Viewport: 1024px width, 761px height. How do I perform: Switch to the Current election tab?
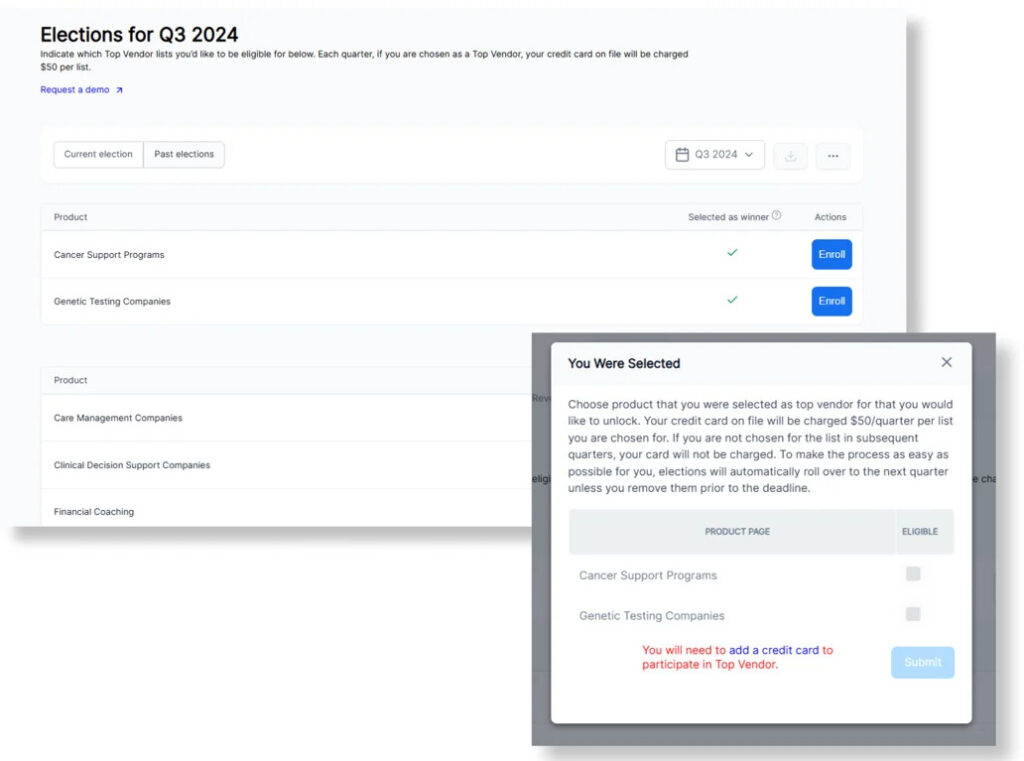(98, 154)
